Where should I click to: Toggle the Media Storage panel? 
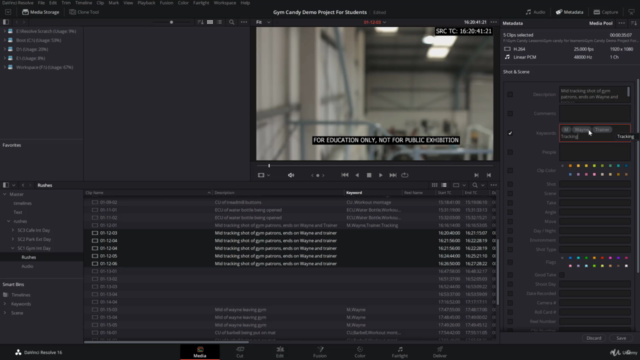(x=40, y=12)
